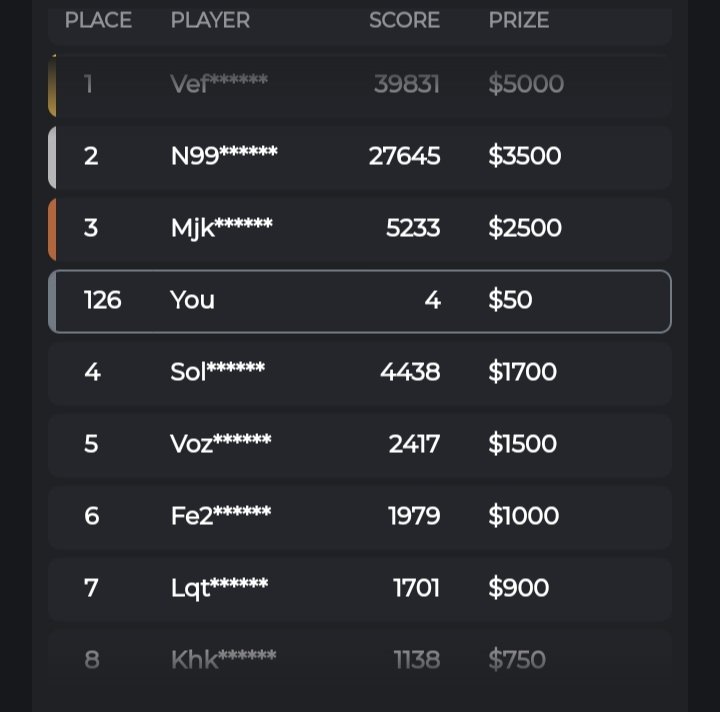Image resolution: width=720 pixels, height=712 pixels.
Task: Select player N99****** in second place
Action: click(224, 156)
